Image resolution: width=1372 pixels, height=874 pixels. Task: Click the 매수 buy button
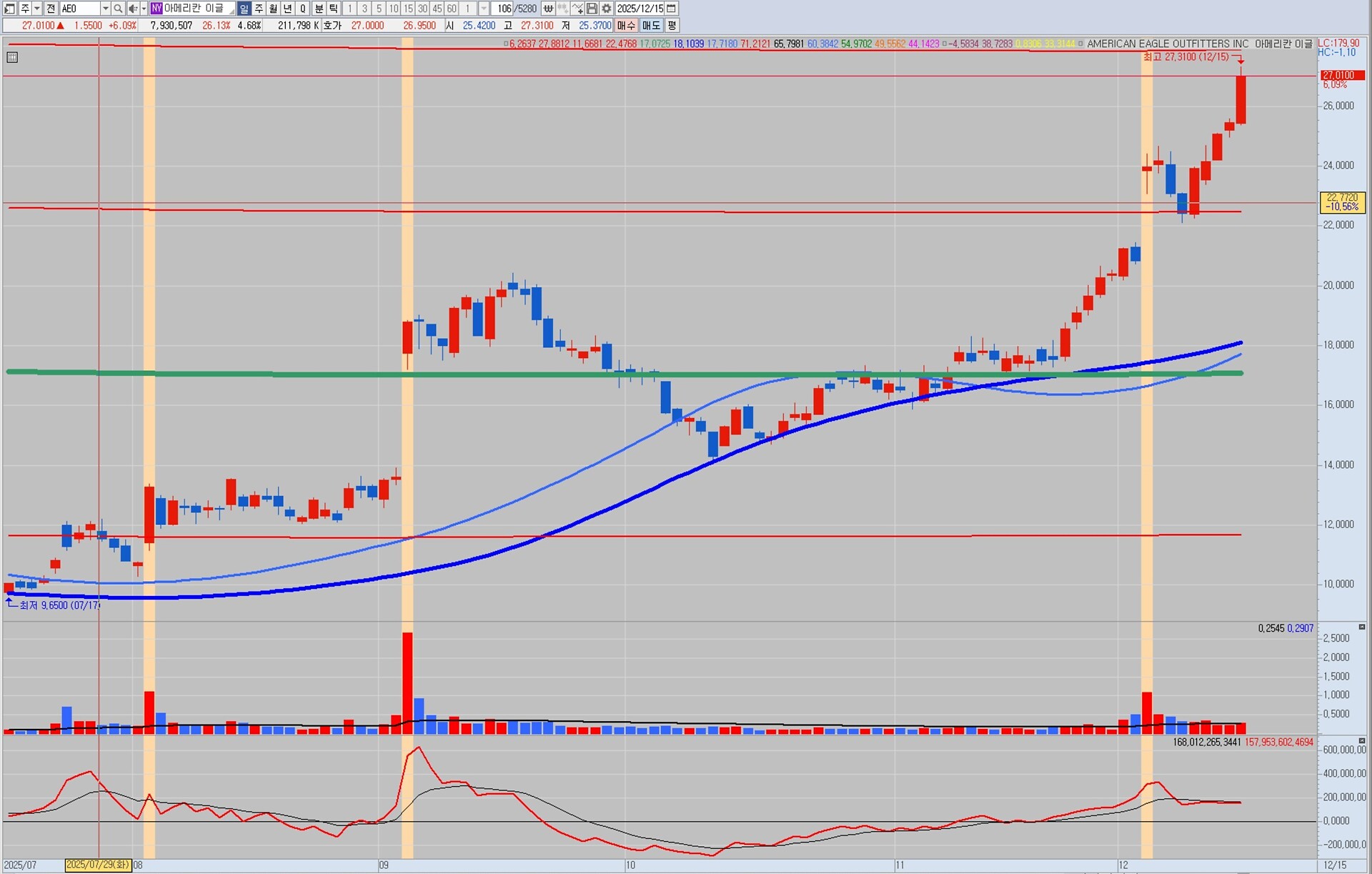click(626, 26)
